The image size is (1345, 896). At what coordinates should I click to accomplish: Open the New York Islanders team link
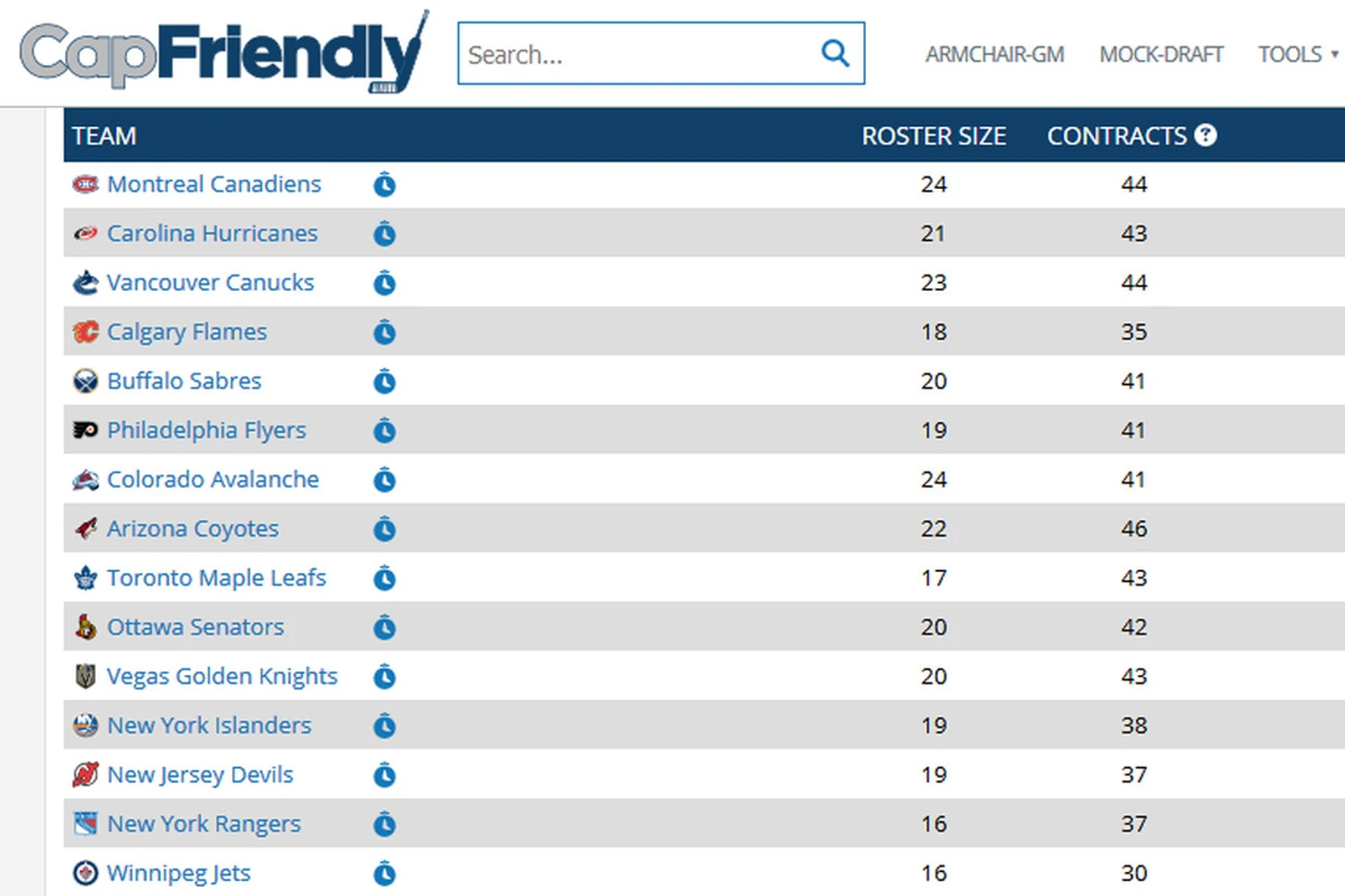tap(209, 726)
